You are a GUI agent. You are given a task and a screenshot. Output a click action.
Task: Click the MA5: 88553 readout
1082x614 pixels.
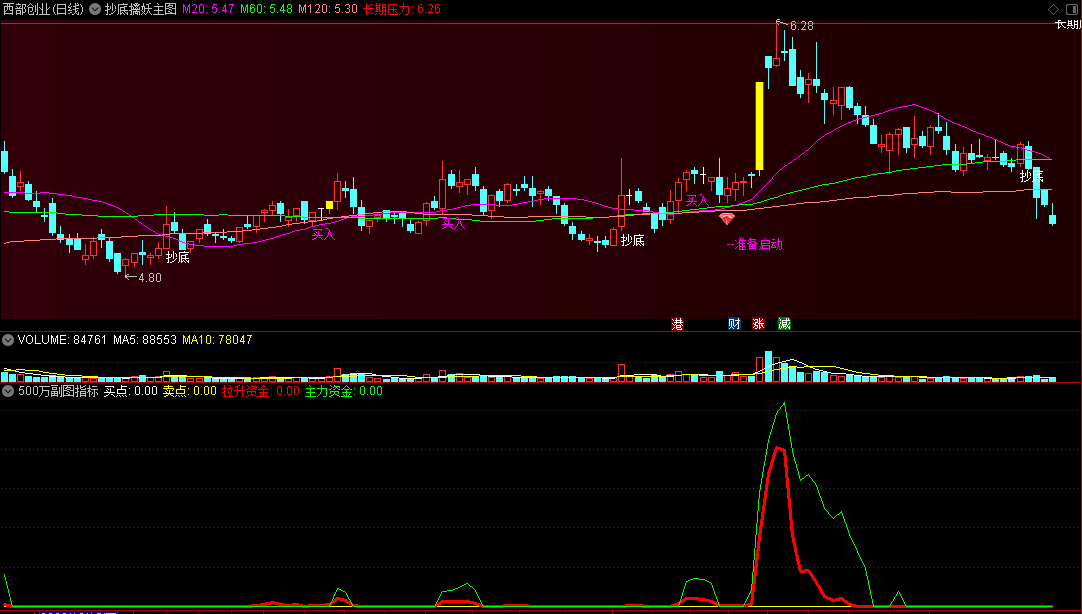pyautogui.click(x=145, y=339)
